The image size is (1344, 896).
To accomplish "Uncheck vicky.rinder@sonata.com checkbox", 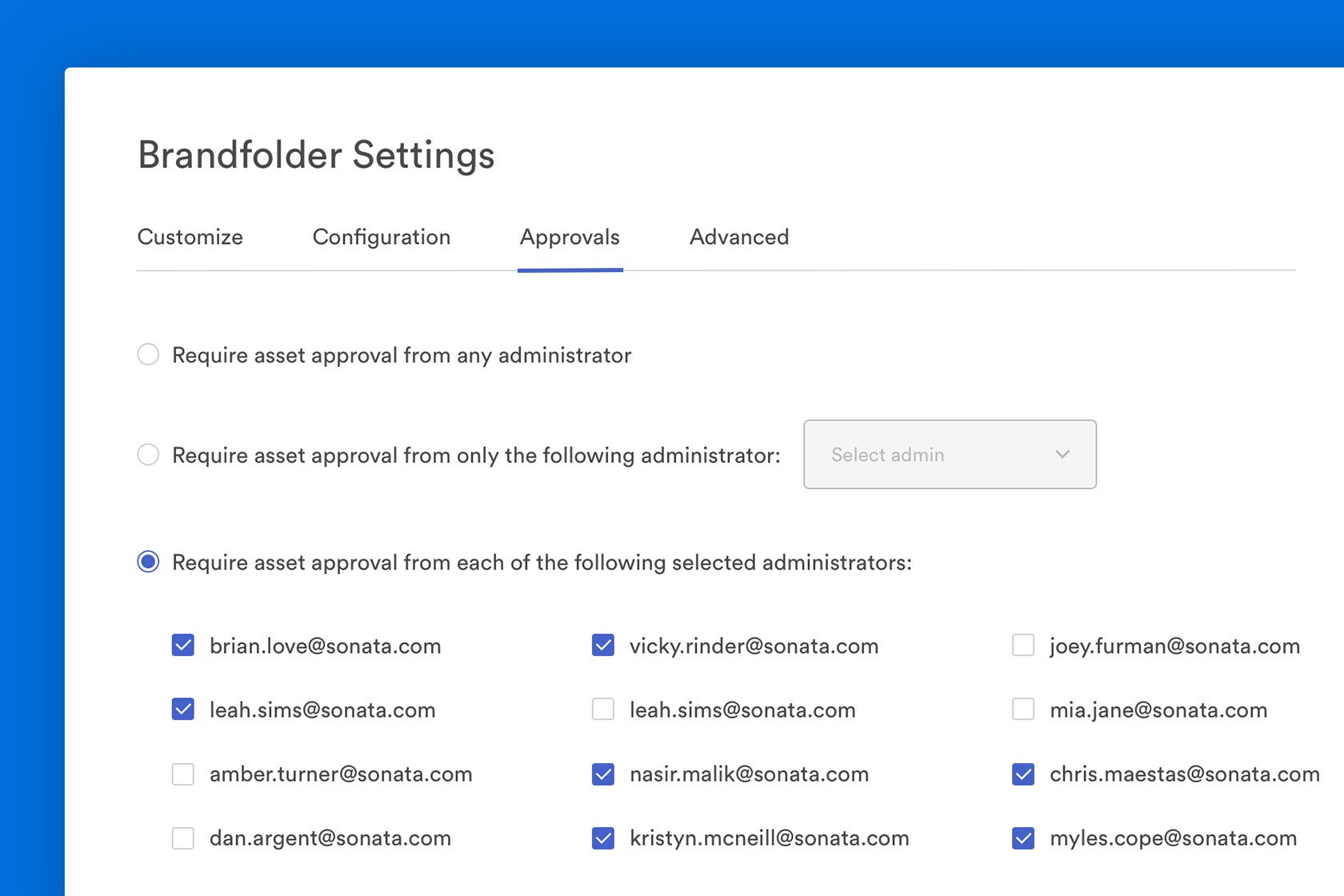I will 603,645.
